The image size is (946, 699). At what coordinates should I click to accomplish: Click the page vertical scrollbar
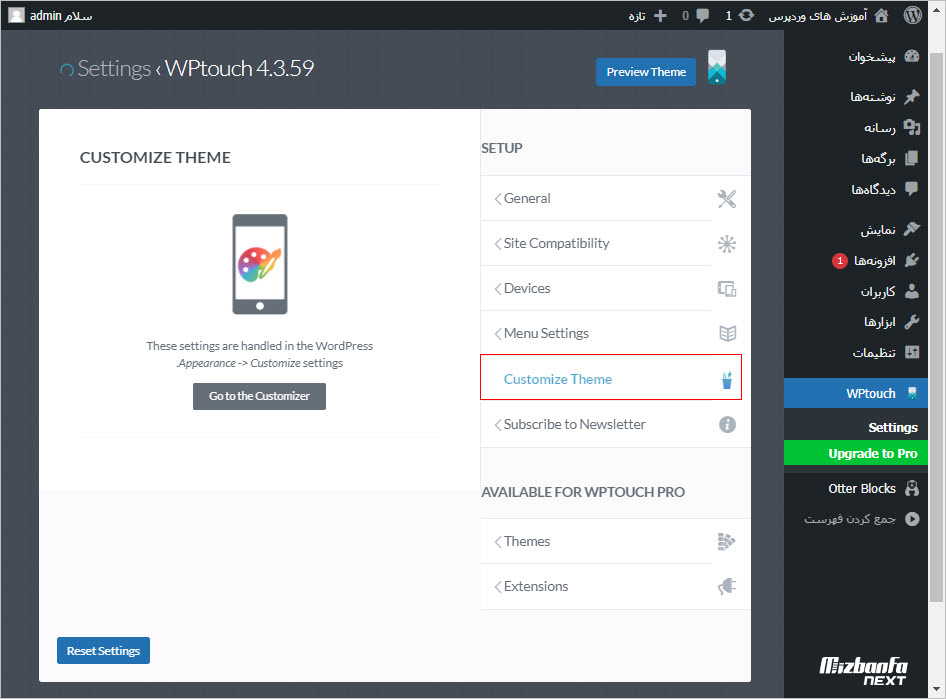coord(936,327)
